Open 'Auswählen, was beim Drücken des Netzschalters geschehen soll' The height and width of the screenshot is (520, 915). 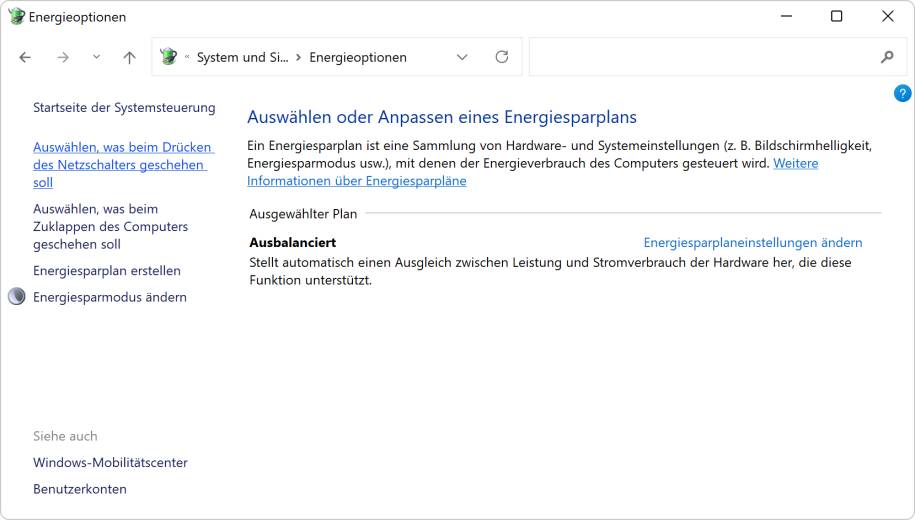click(124, 165)
